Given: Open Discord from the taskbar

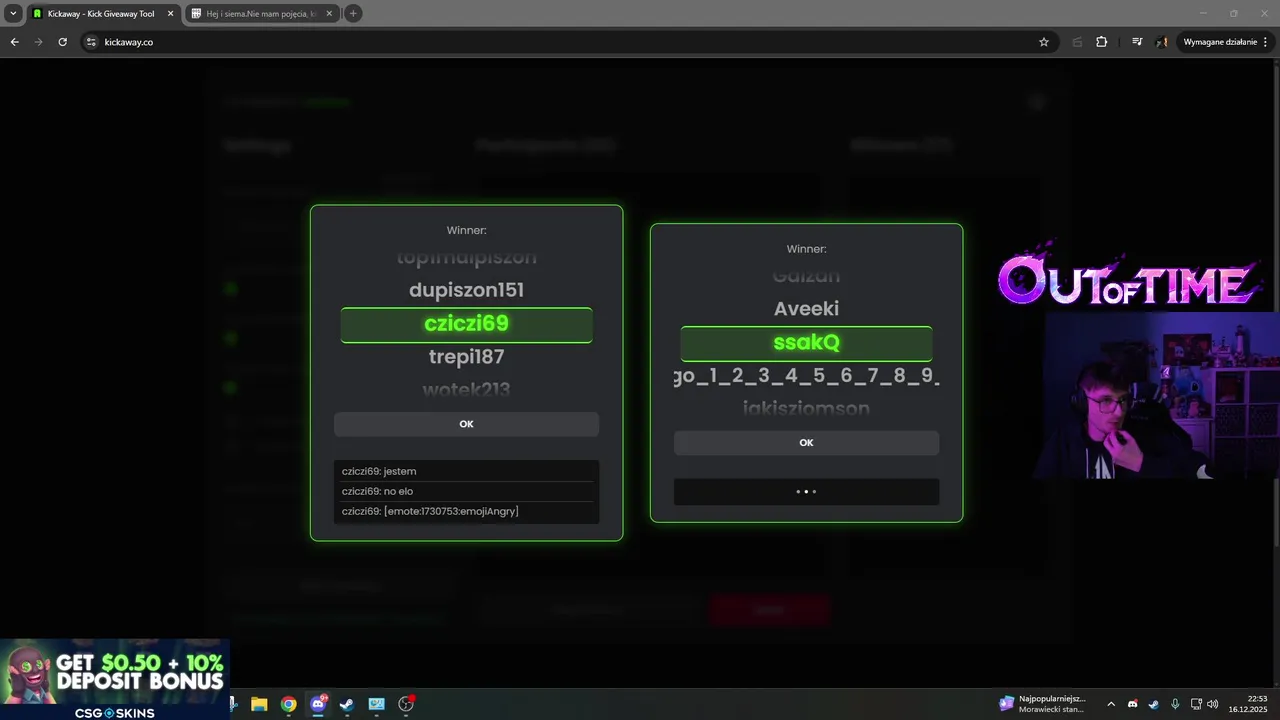Looking at the screenshot, I should tap(318, 704).
